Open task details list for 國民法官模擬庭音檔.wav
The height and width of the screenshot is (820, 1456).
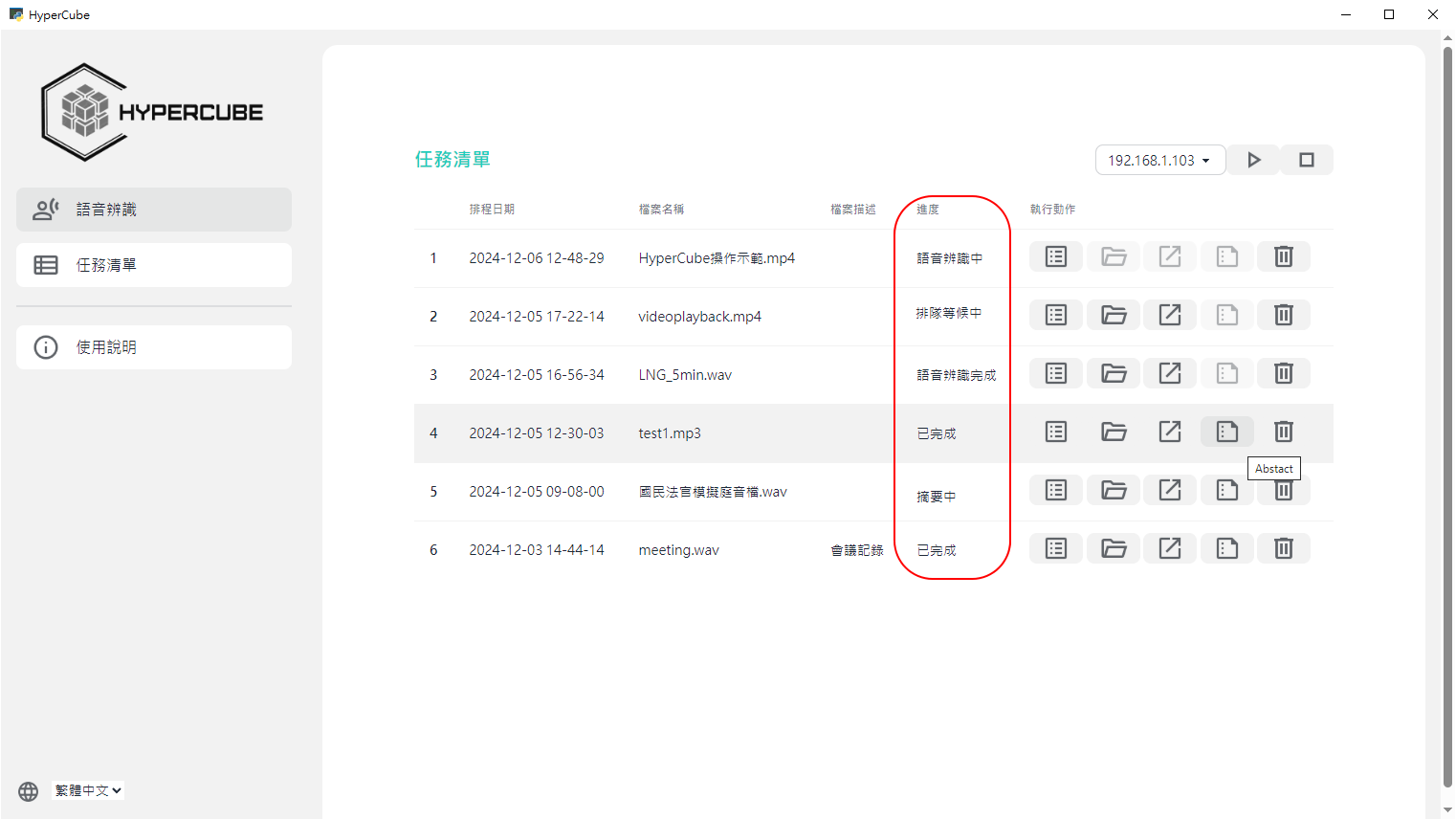1056,490
